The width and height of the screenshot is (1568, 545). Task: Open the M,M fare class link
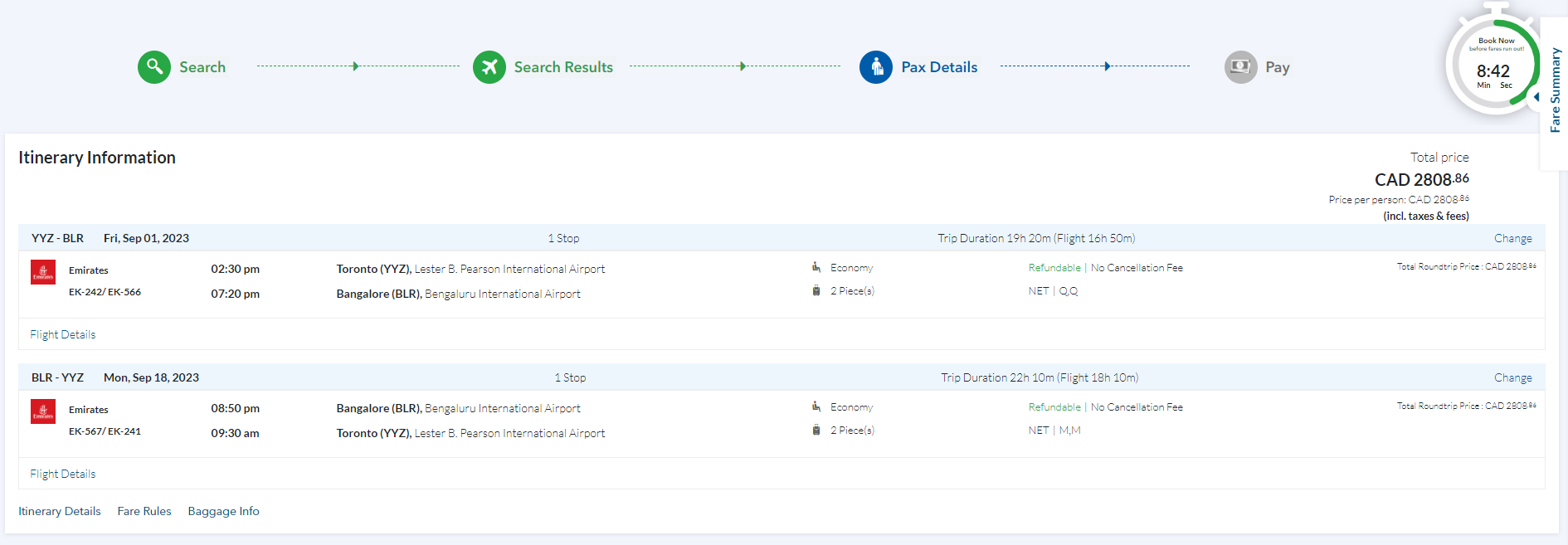[1069, 431]
